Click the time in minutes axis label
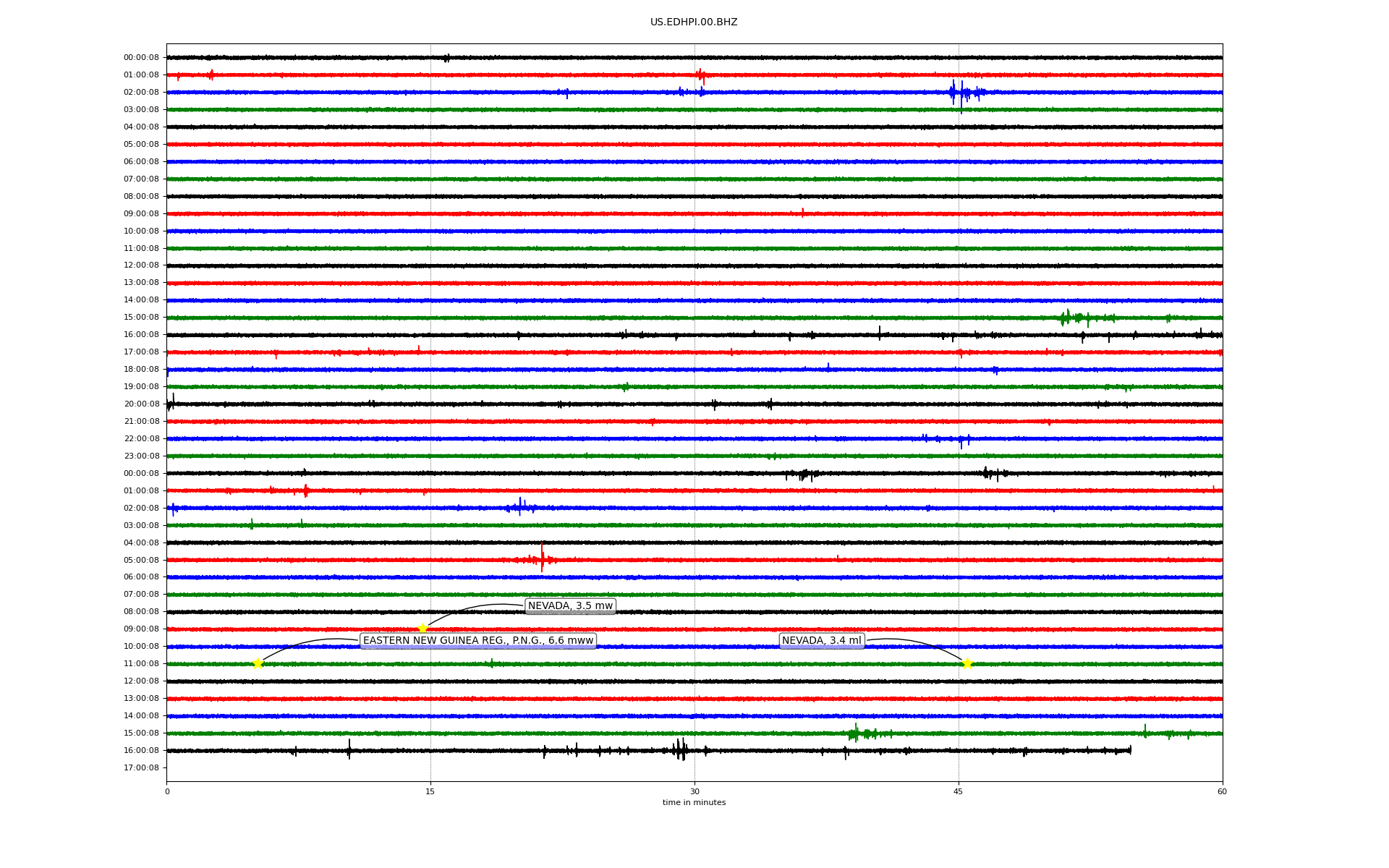Viewport: 1389px width, 868px height. coord(693,803)
